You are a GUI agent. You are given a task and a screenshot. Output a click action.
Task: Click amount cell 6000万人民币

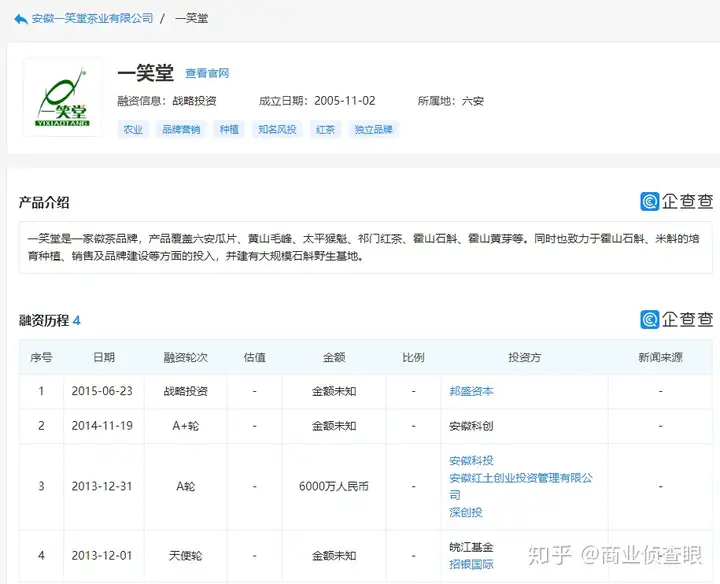(x=334, y=486)
